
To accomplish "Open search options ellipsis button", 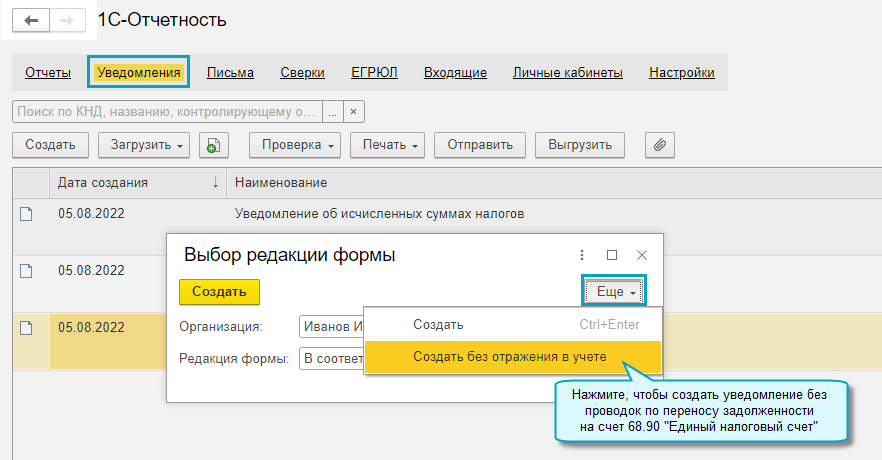I will click(332, 110).
